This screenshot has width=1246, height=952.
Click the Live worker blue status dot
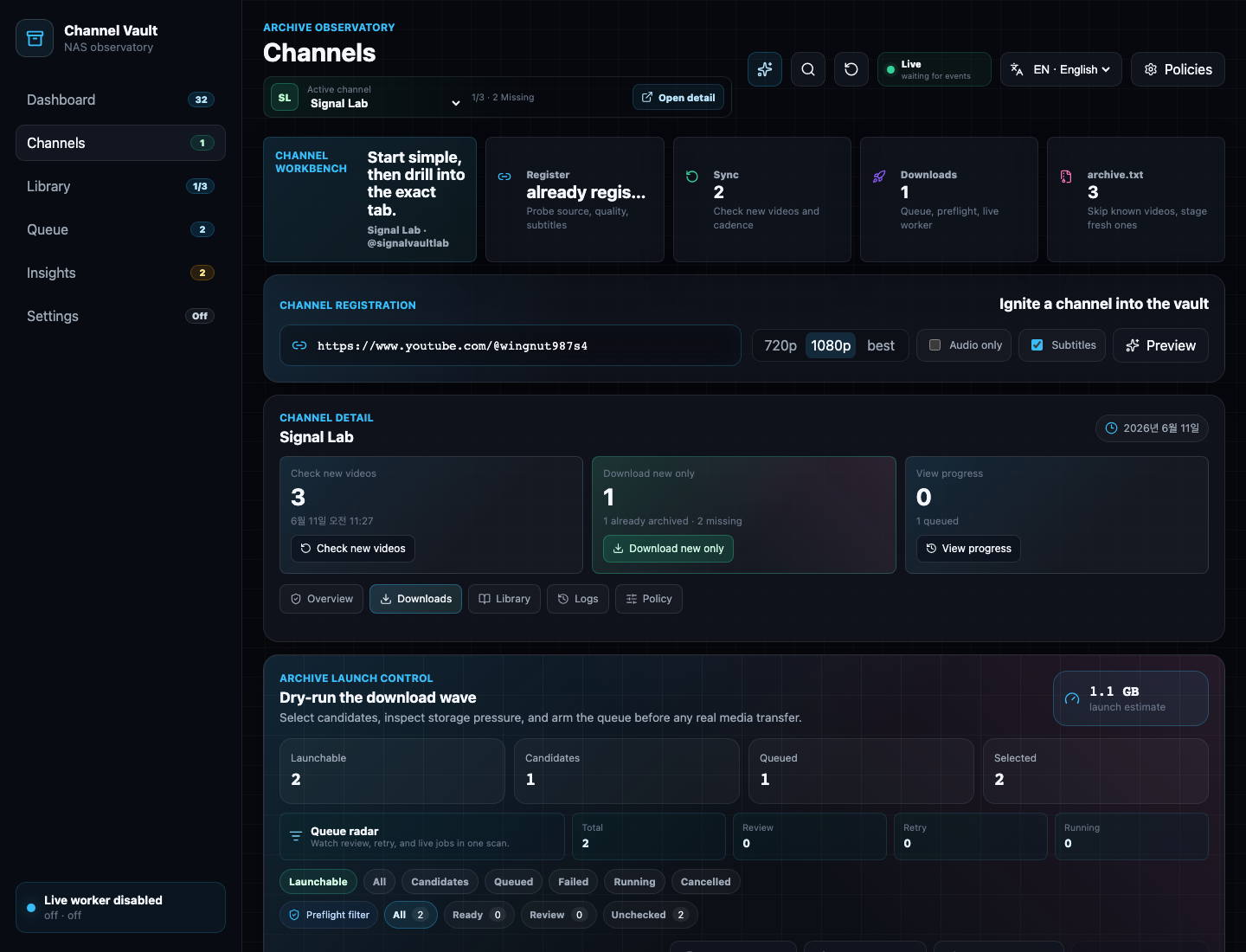tap(31, 908)
